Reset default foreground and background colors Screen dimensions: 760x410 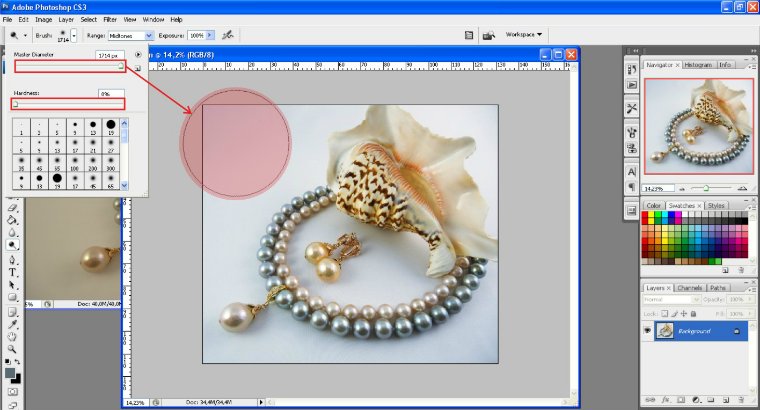(7, 362)
